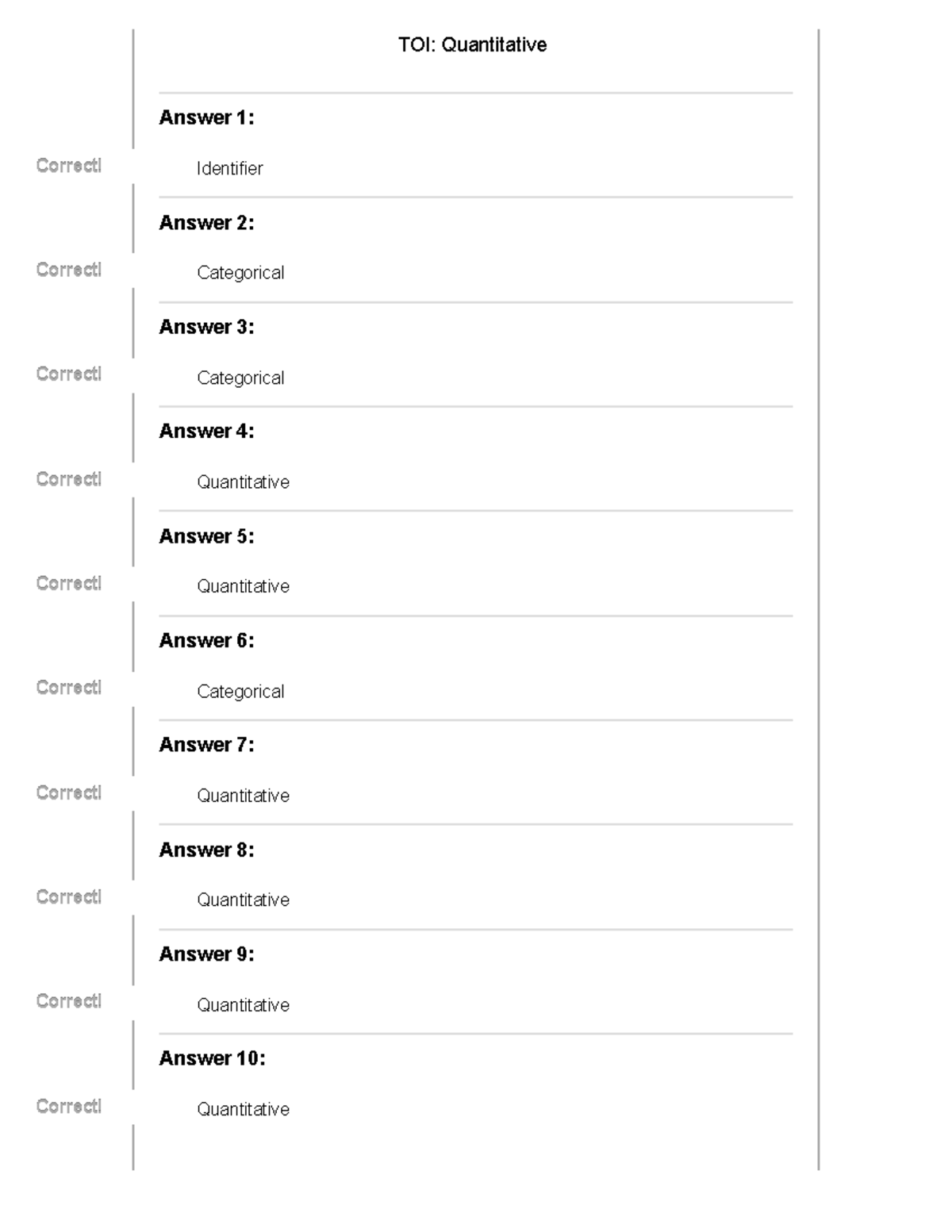Select the 'Answer 7:' heading
The width and height of the screenshot is (952, 1232).
(206, 745)
